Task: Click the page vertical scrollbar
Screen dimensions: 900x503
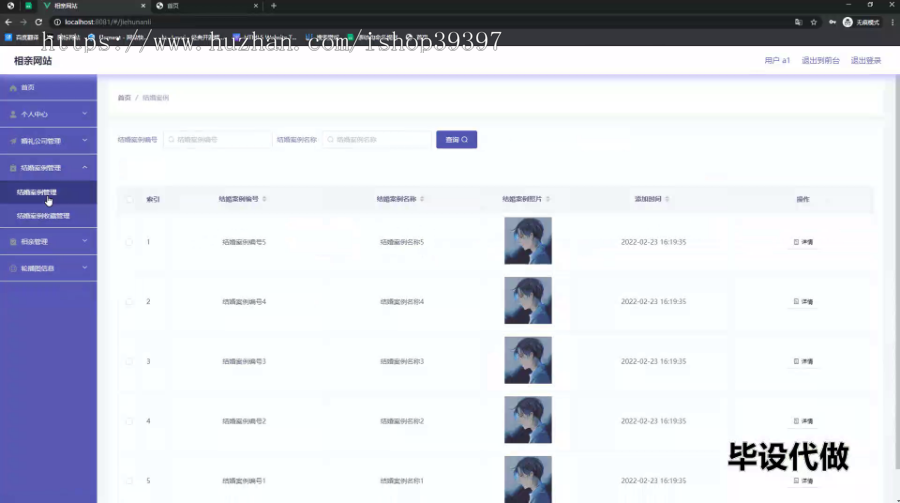Action: coord(897,270)
